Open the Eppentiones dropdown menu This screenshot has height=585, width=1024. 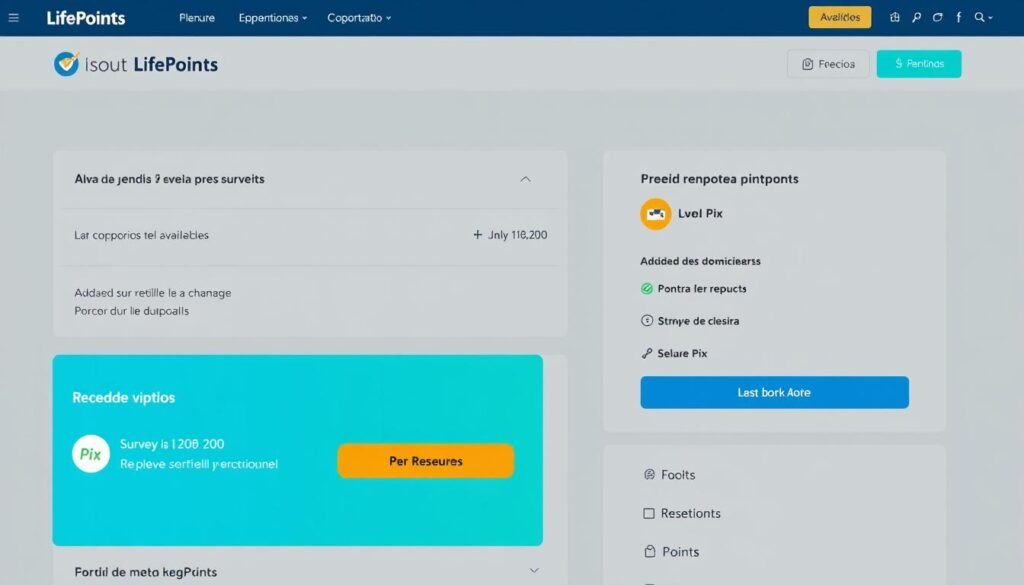click(272, 18)
